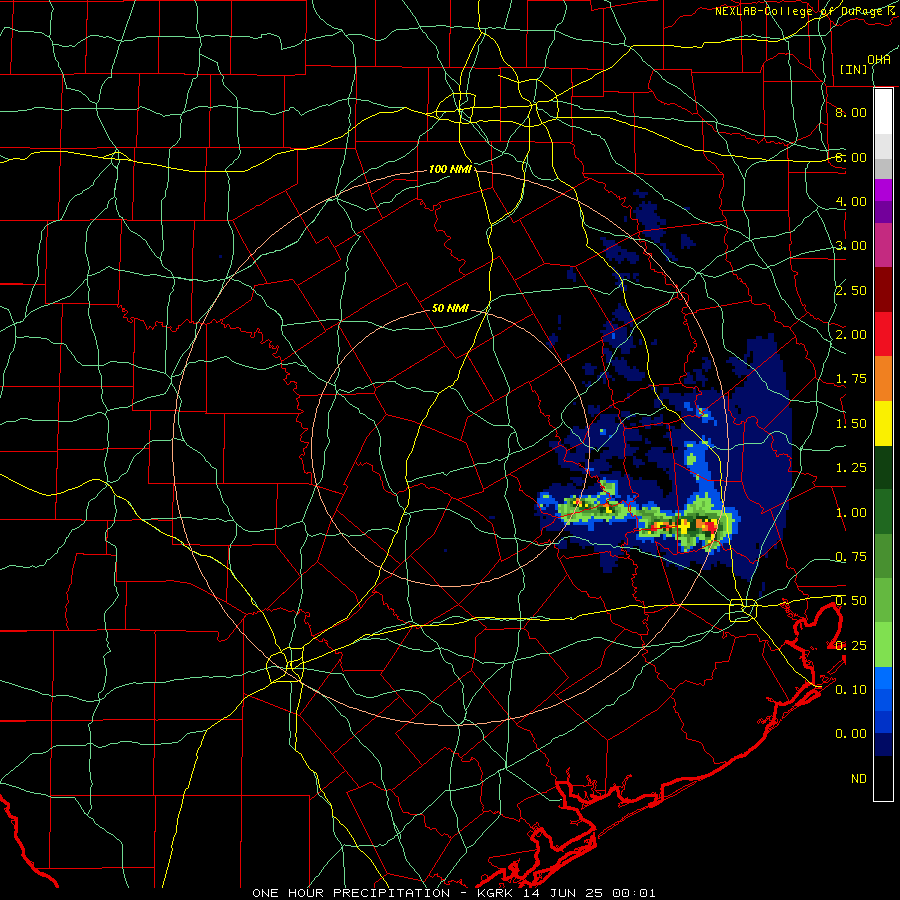
Task: Click the magenta swatch beside 4.00
Action: (883, 190)
